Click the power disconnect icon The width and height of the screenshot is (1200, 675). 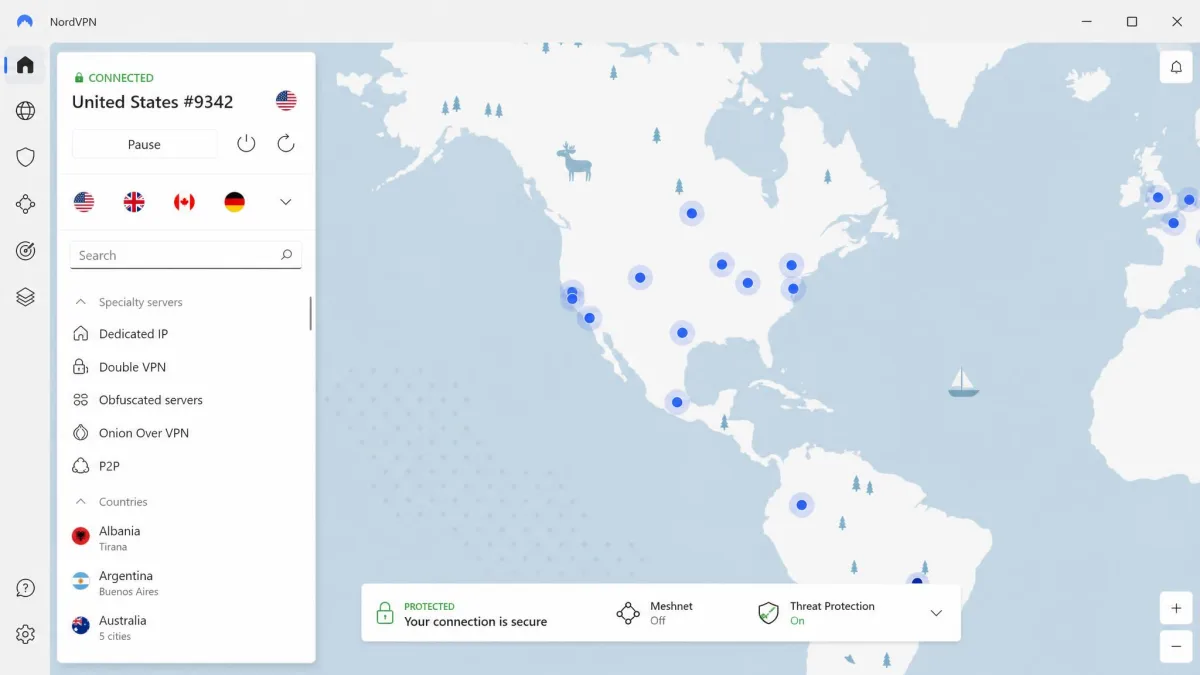[246, 144]
